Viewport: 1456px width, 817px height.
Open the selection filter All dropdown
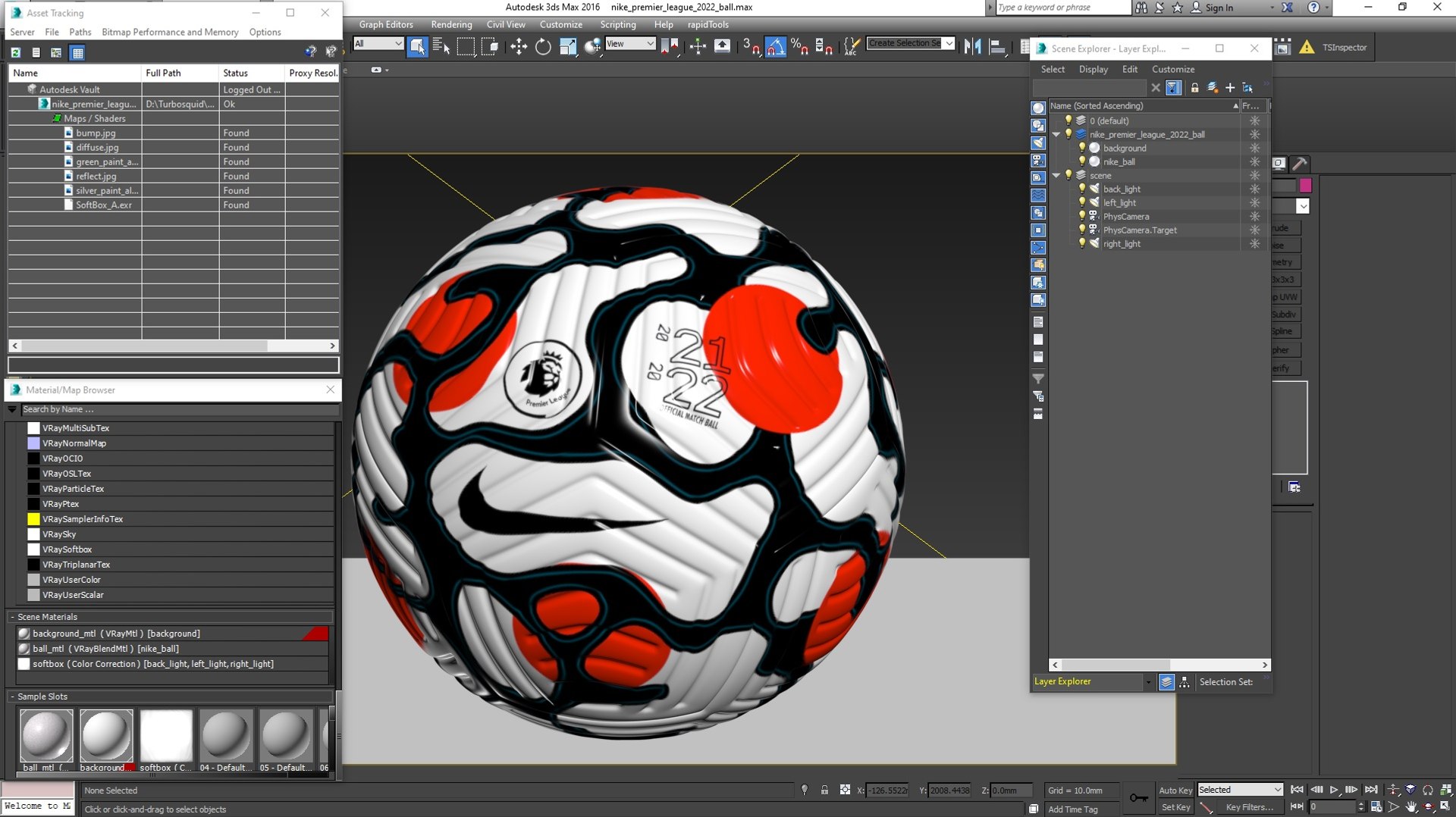click(378, 44)
